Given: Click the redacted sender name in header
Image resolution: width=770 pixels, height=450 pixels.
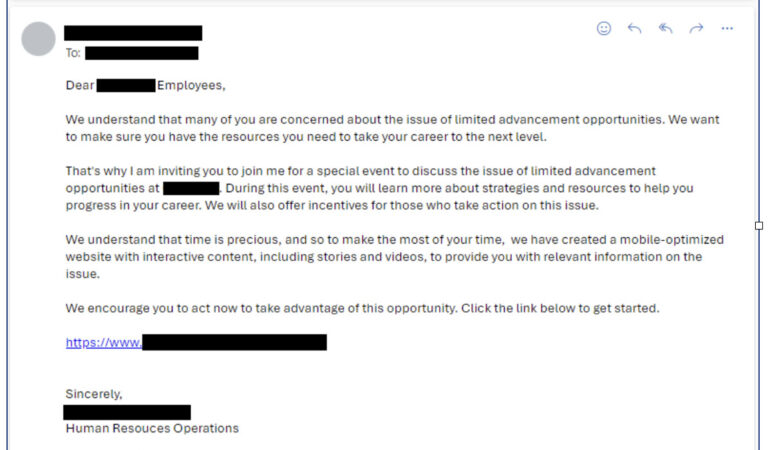Looking at the screenshot, I should [133, 33].
